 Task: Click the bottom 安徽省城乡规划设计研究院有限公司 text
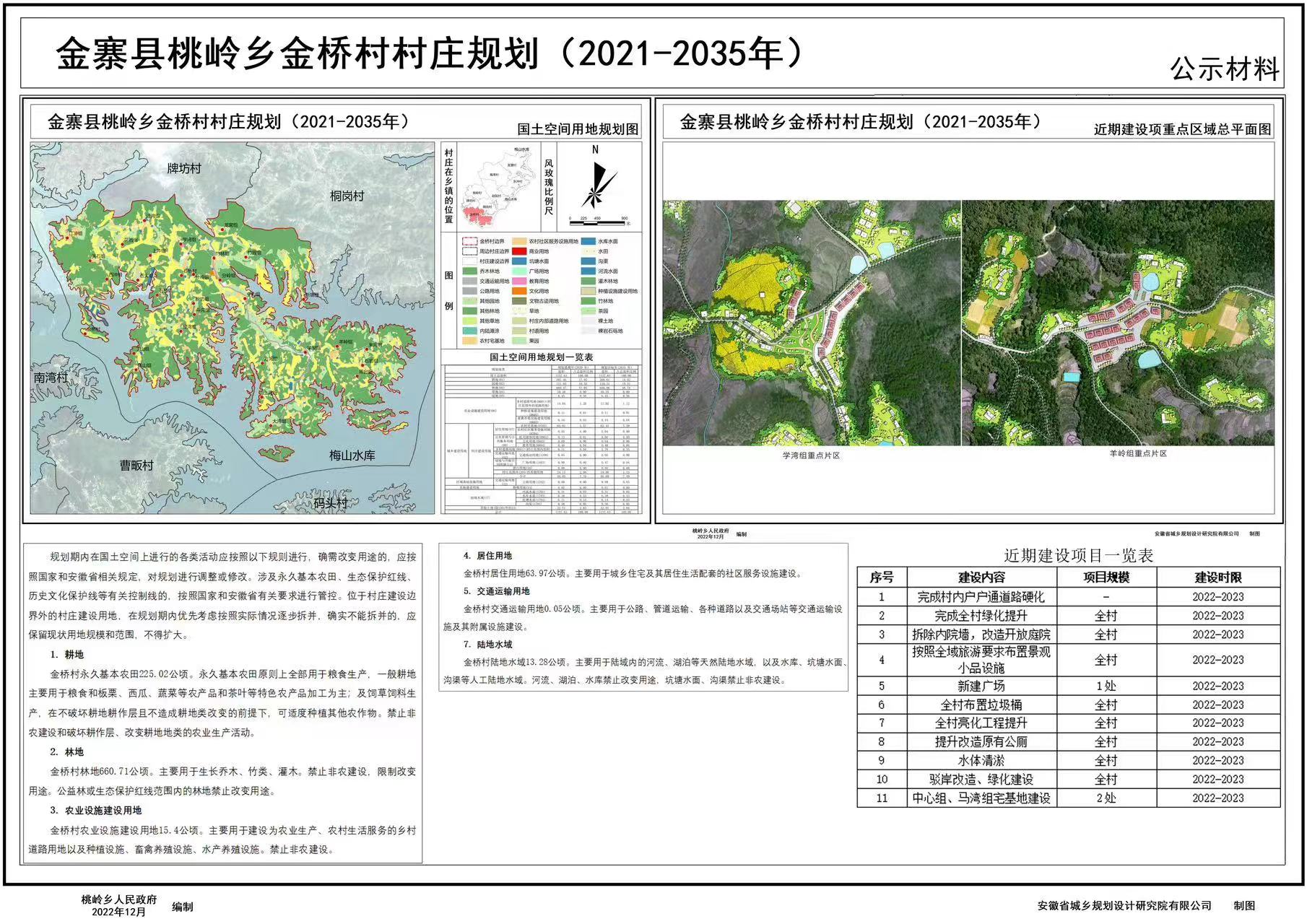[1124, 906]
